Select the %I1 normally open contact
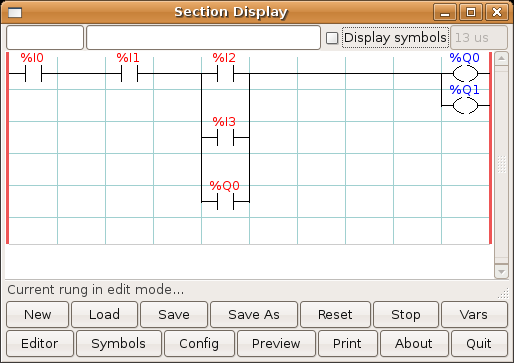This screenshot has width=514, height=363. (x=129, y=73)
